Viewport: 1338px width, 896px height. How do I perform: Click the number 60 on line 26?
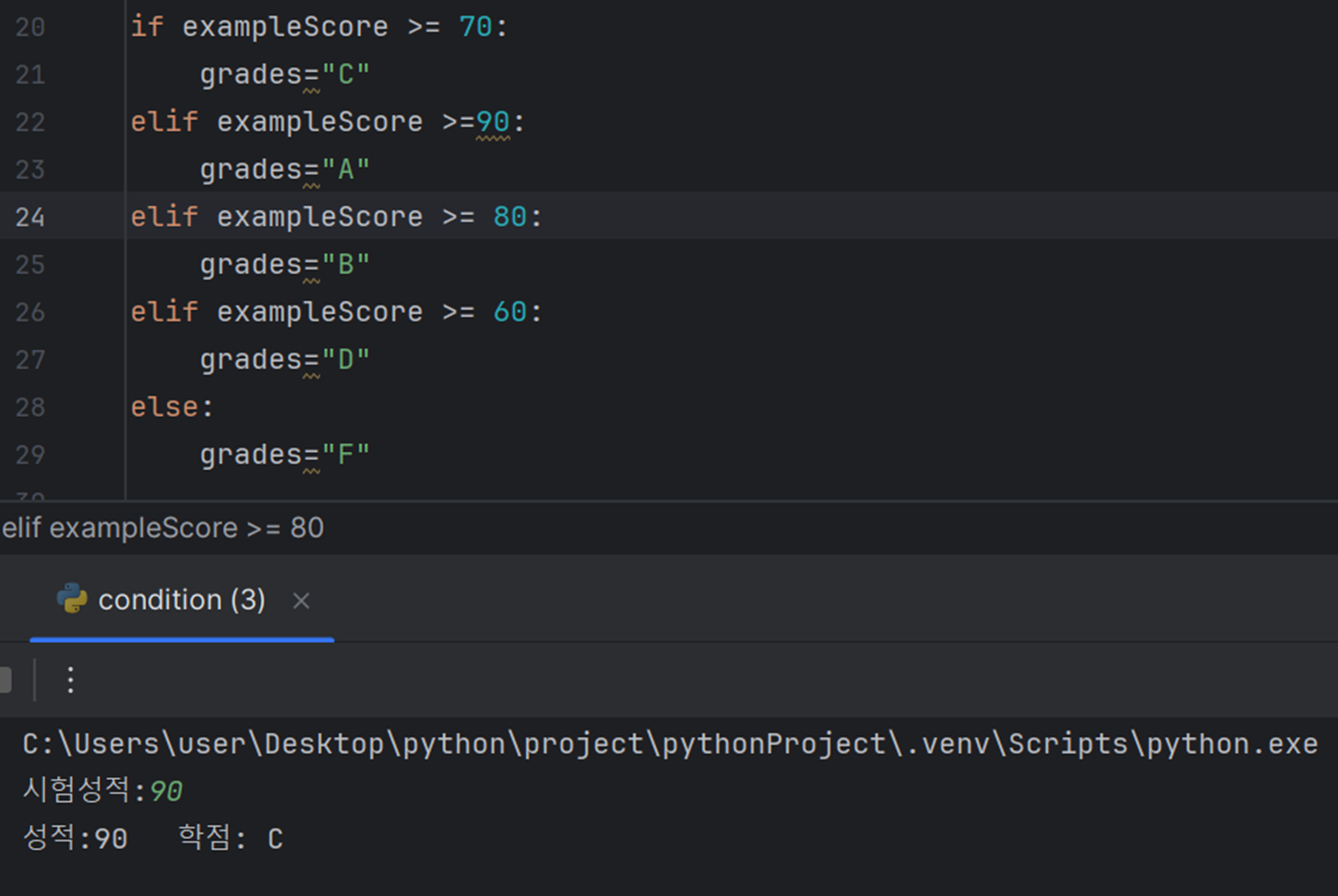point(510,312)
